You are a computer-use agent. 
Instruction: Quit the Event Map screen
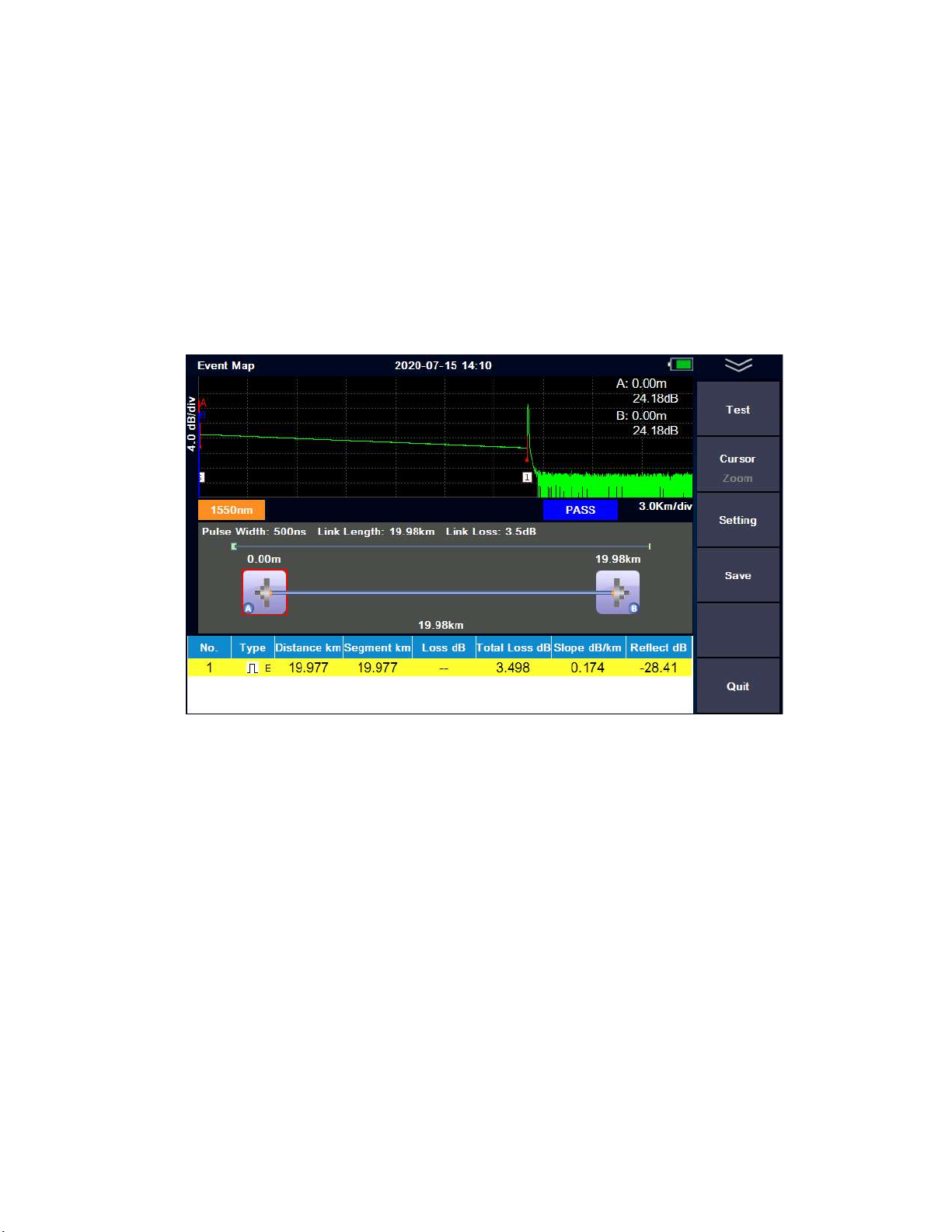[x=738, y=686]
